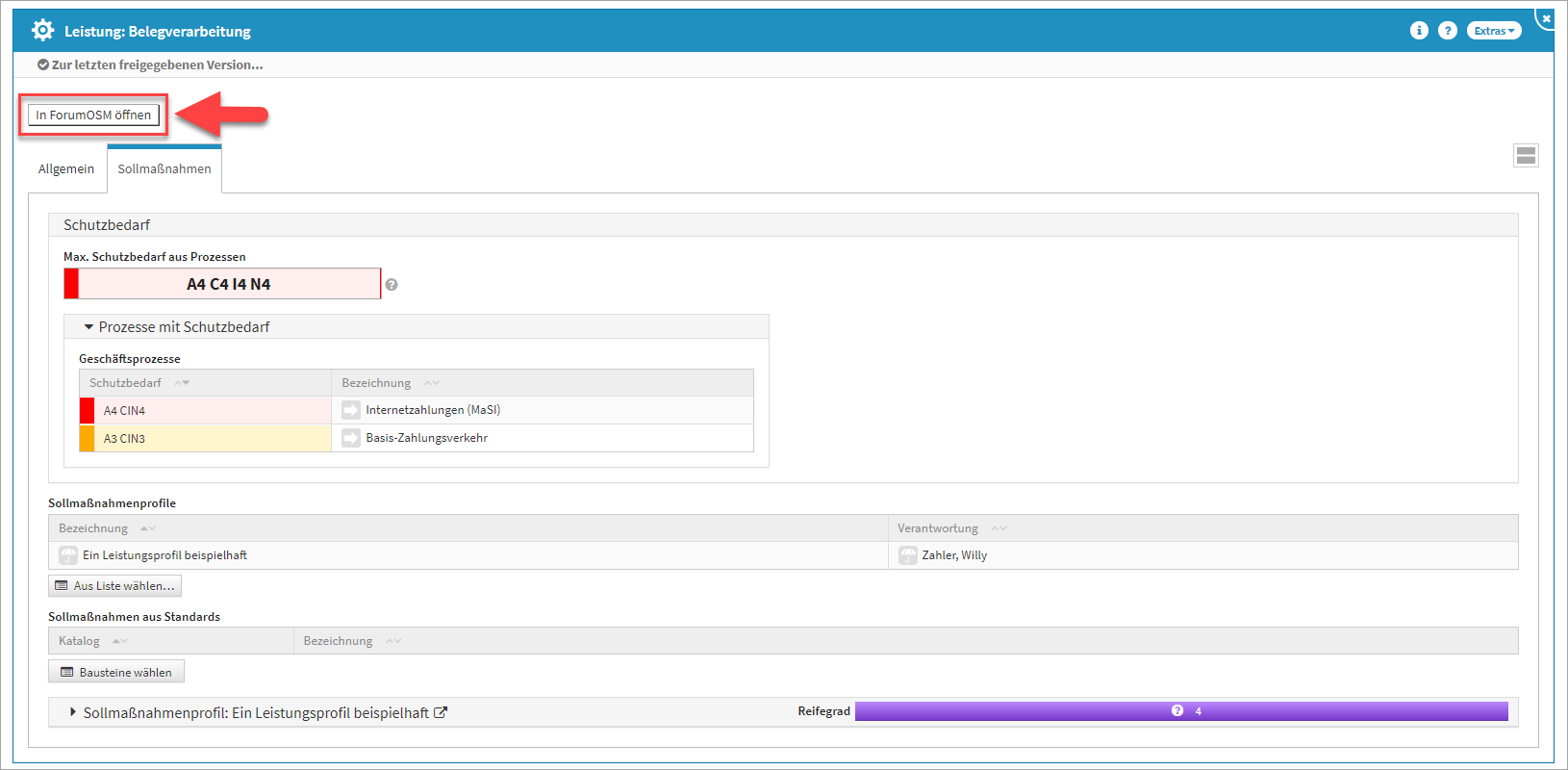This screenshot has width=1568, height=770.
Task: Open the help question mark icon
Action: [1447, 31]
